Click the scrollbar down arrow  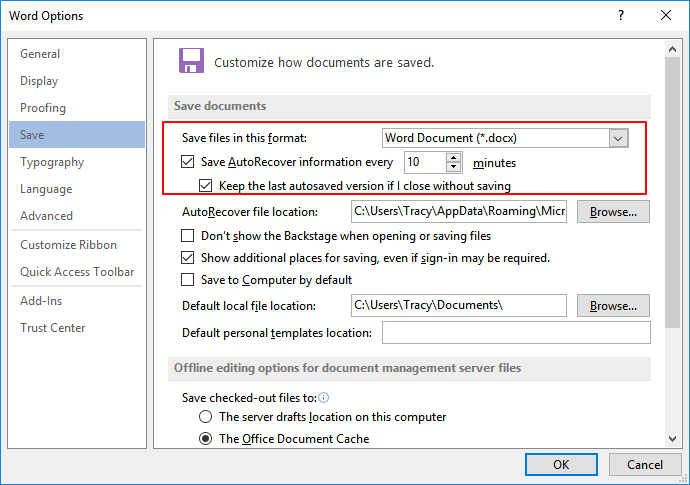pyautogui.click(x=673, y=437)
